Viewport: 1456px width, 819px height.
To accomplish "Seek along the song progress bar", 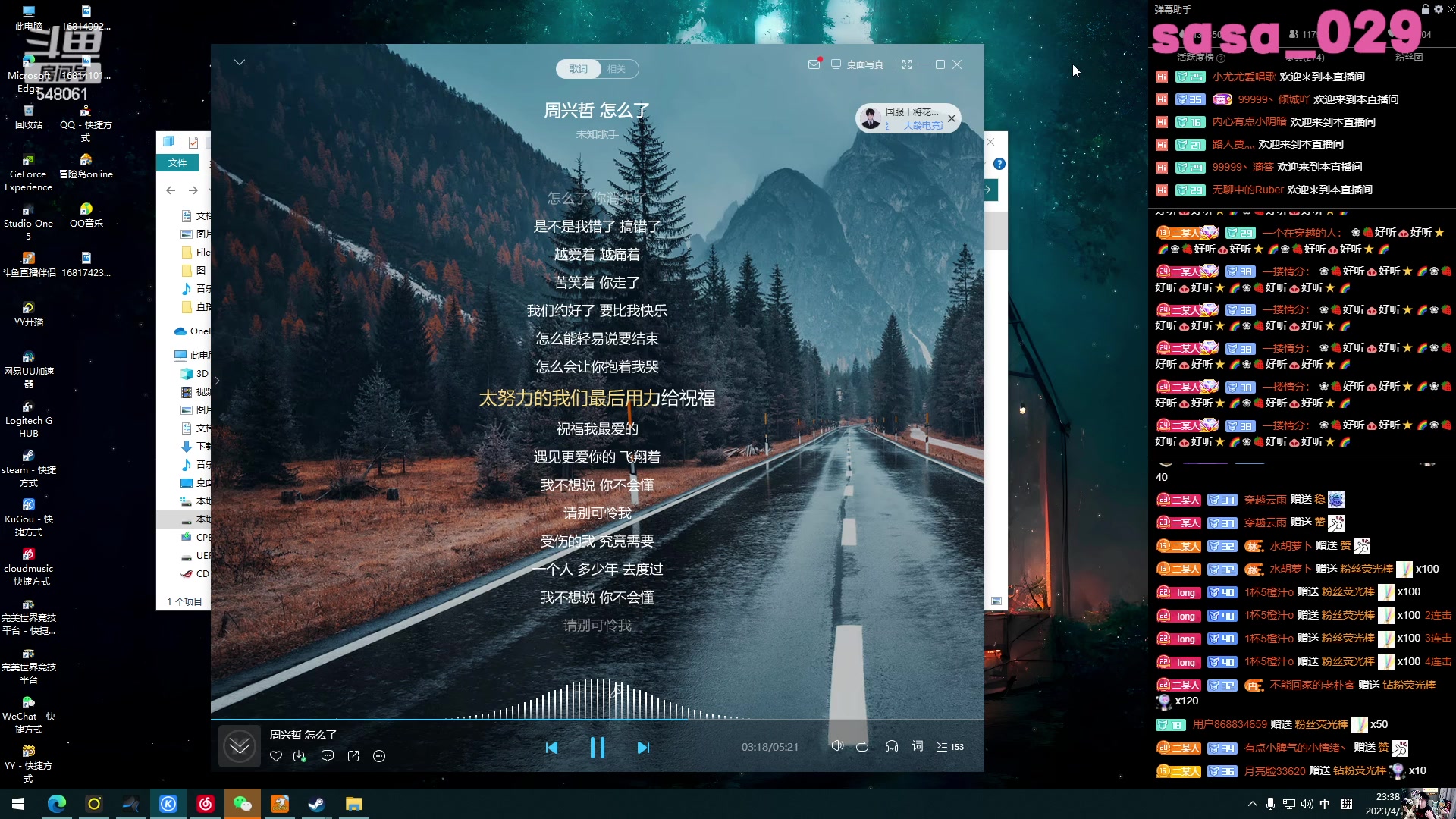I will click(x=598, y=719).
